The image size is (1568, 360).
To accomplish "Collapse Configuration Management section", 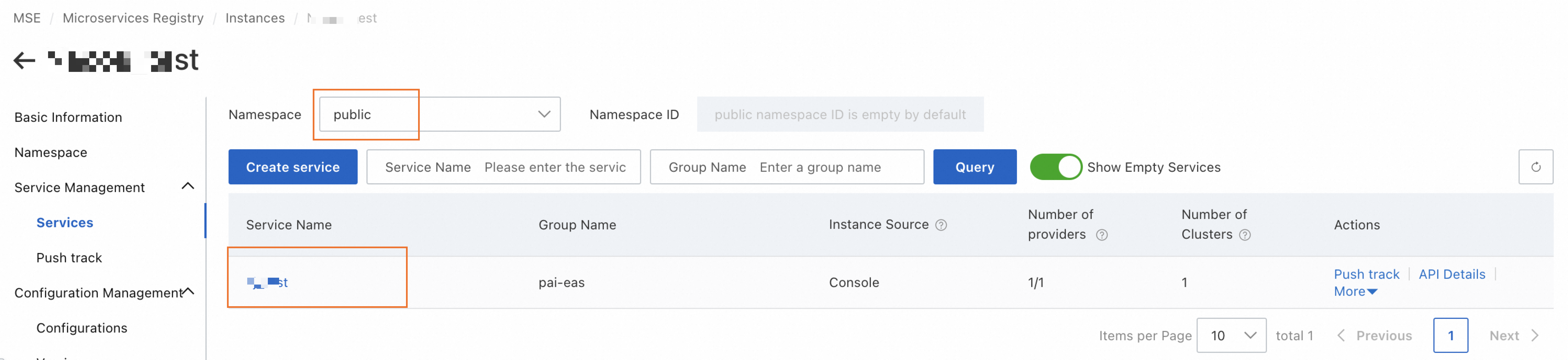I will (189, 292).
